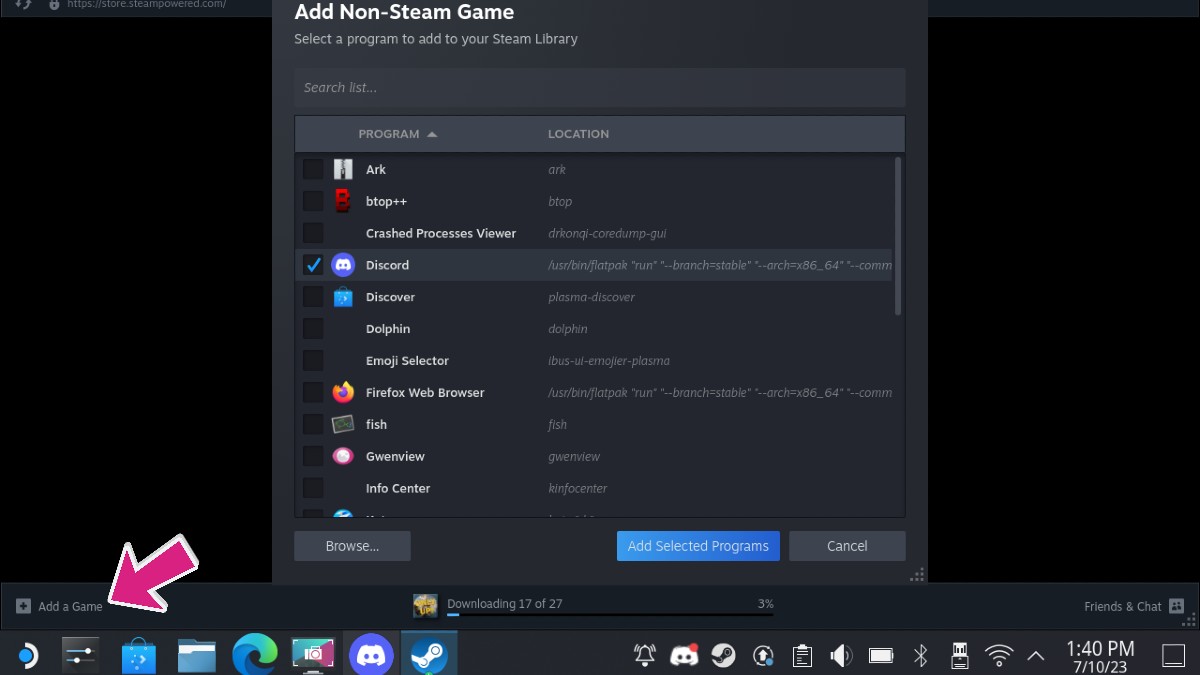Click Add Selected Programs button
The height and width of the screenshot is (675, 1200).
[698, 546]
